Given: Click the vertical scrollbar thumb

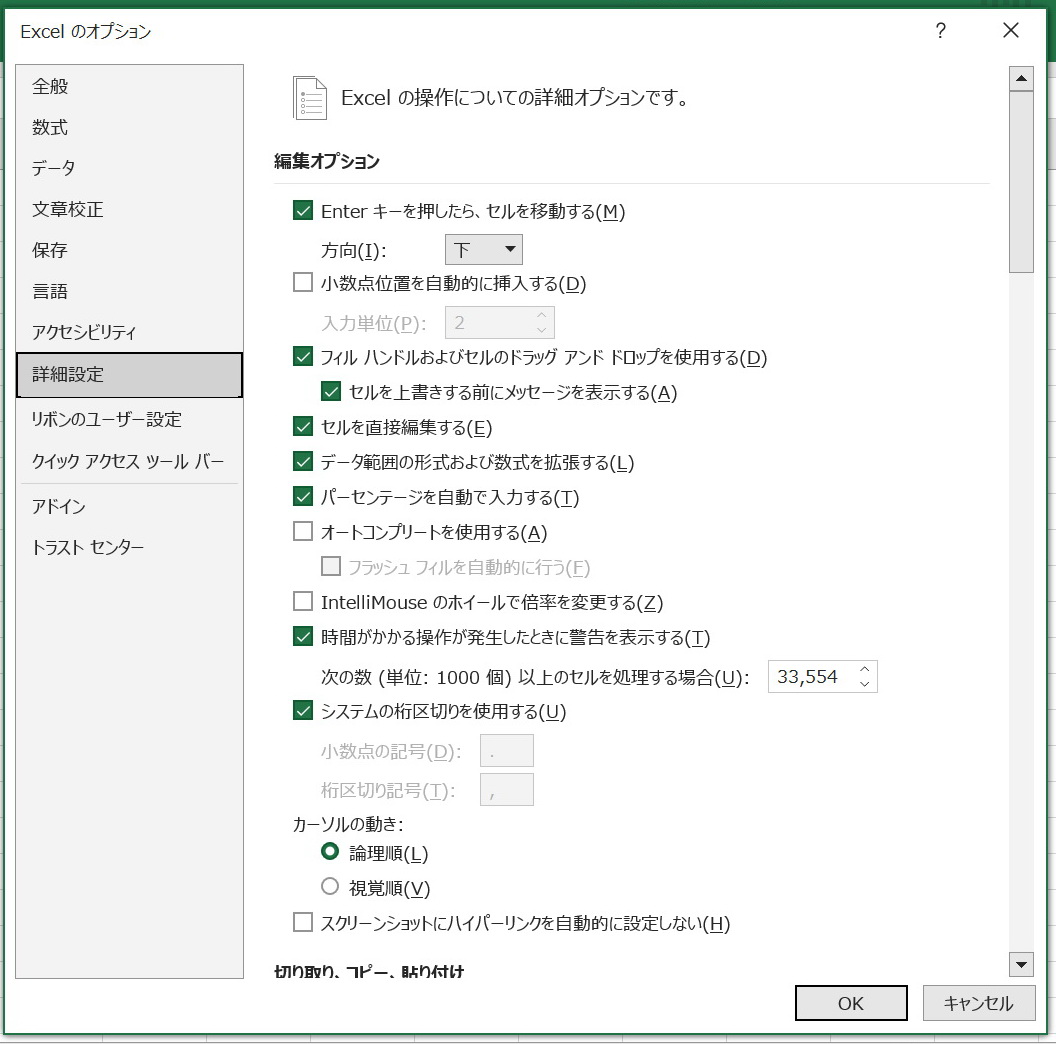Looking at the screenshot, I should [1021, 182].
